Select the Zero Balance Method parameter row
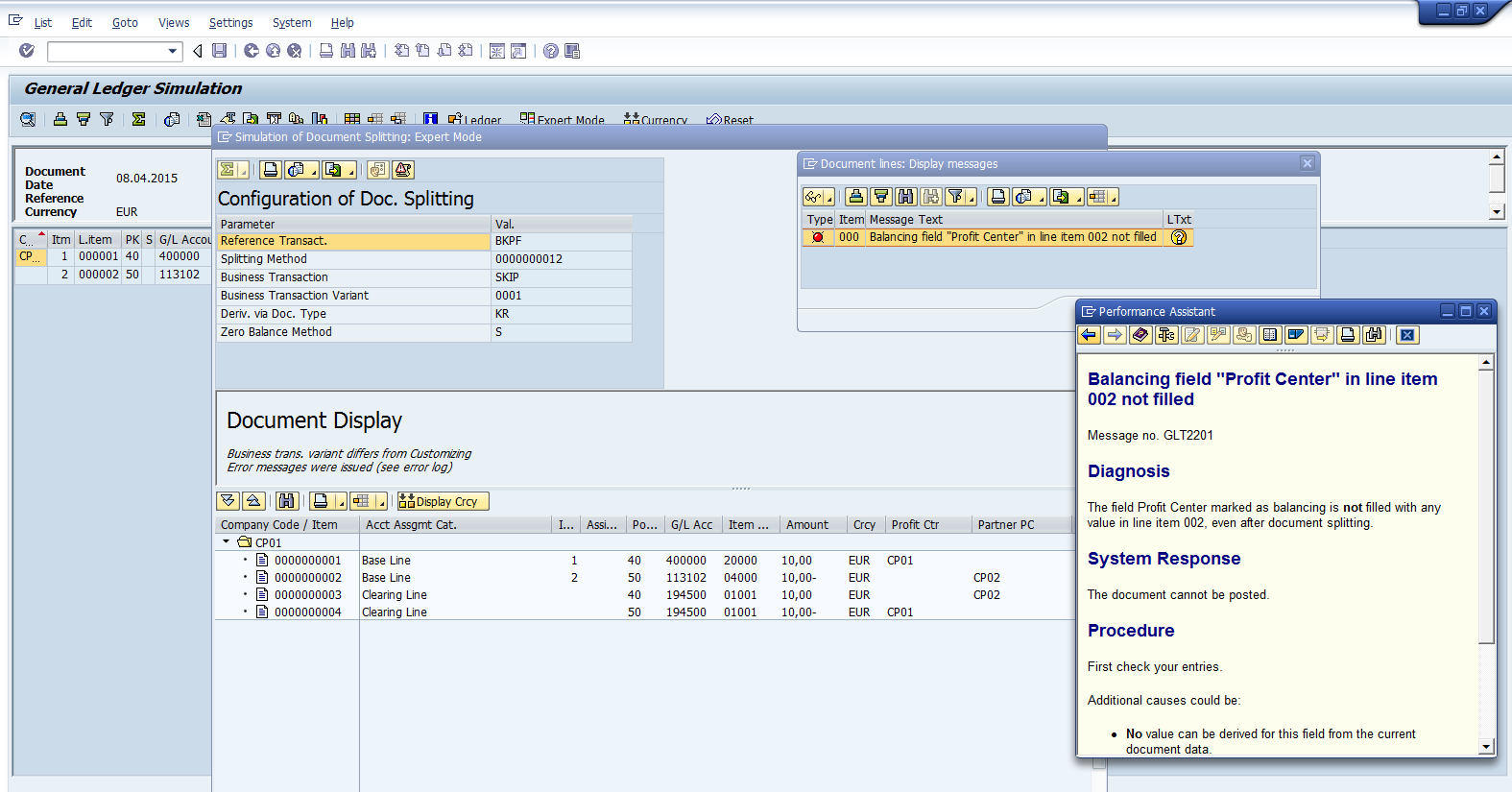Viewport: 1512px width, 792px height. pos(424,332)
